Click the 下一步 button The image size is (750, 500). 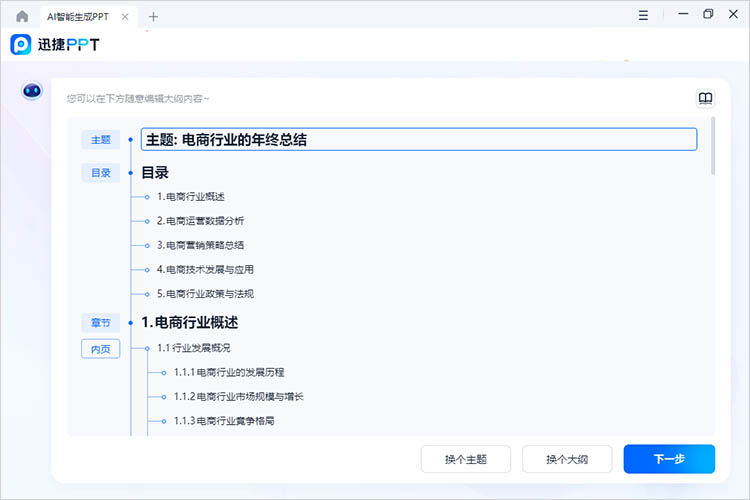[669, 459]
